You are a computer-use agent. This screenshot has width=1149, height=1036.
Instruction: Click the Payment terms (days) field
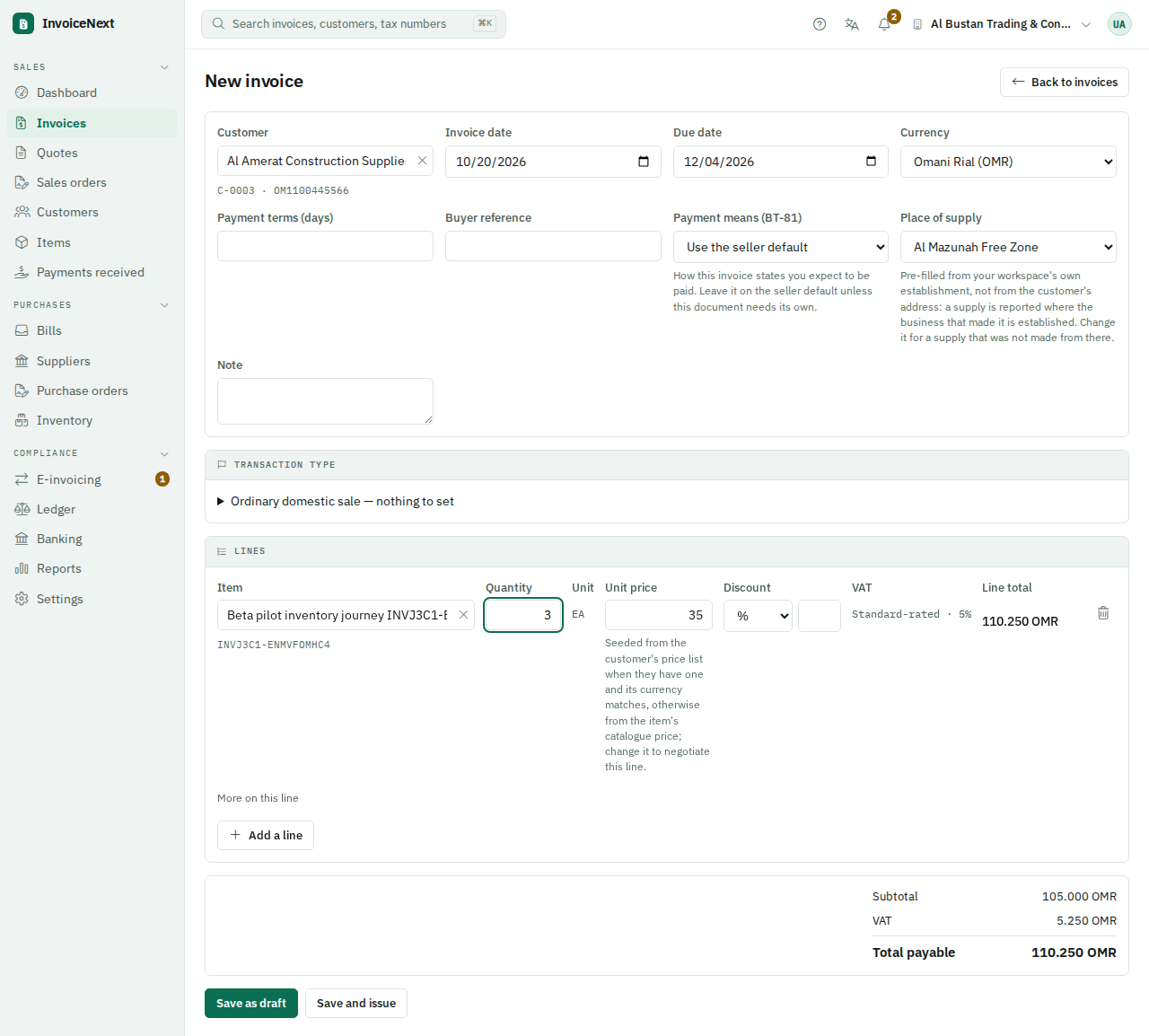[x=325, y=246]
